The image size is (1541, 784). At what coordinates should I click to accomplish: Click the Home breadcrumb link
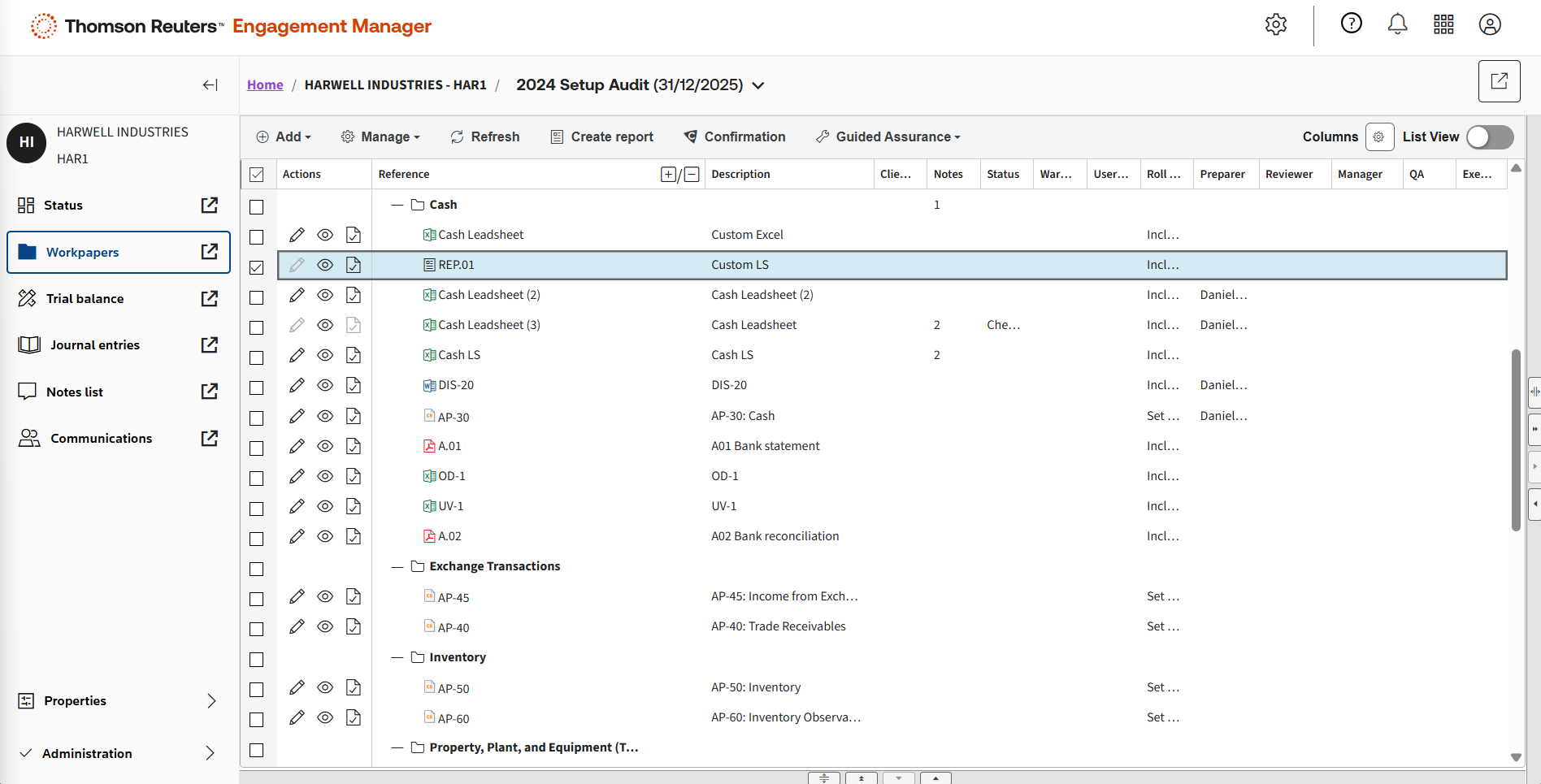[265, 84]
